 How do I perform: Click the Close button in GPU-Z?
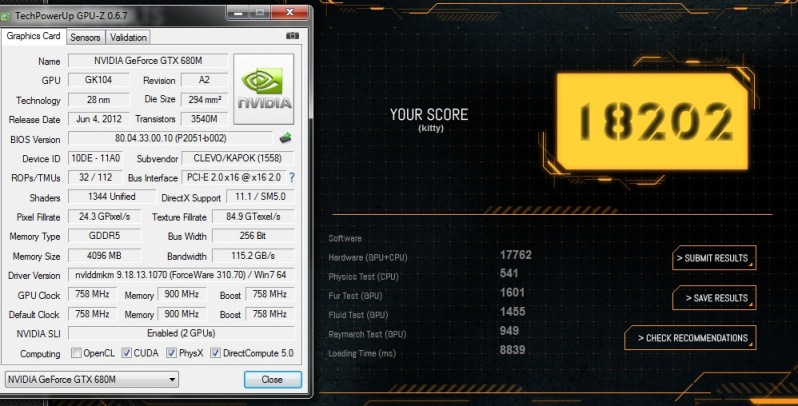pyautogui.click(x=272, y=380)
